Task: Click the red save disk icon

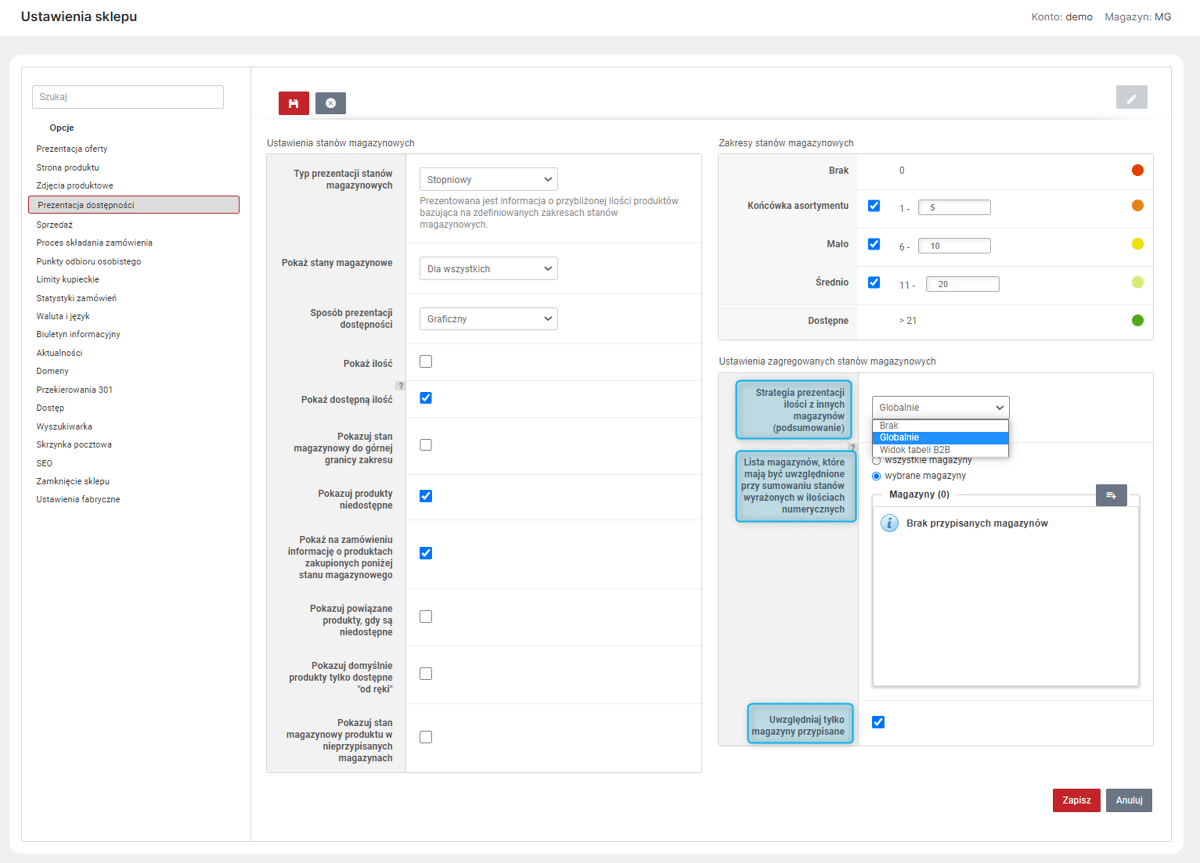Action: (294, 103)
